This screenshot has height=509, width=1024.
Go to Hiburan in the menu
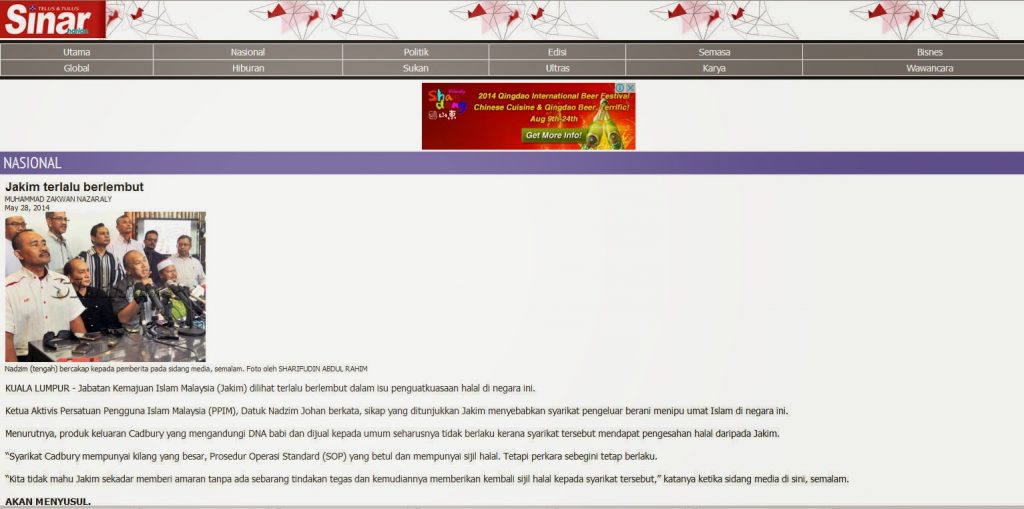coord(248,68)
